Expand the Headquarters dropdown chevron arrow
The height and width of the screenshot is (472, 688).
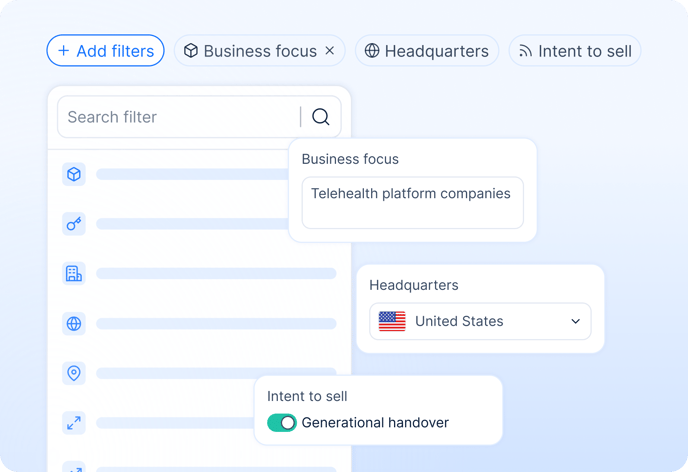[575, 322]
